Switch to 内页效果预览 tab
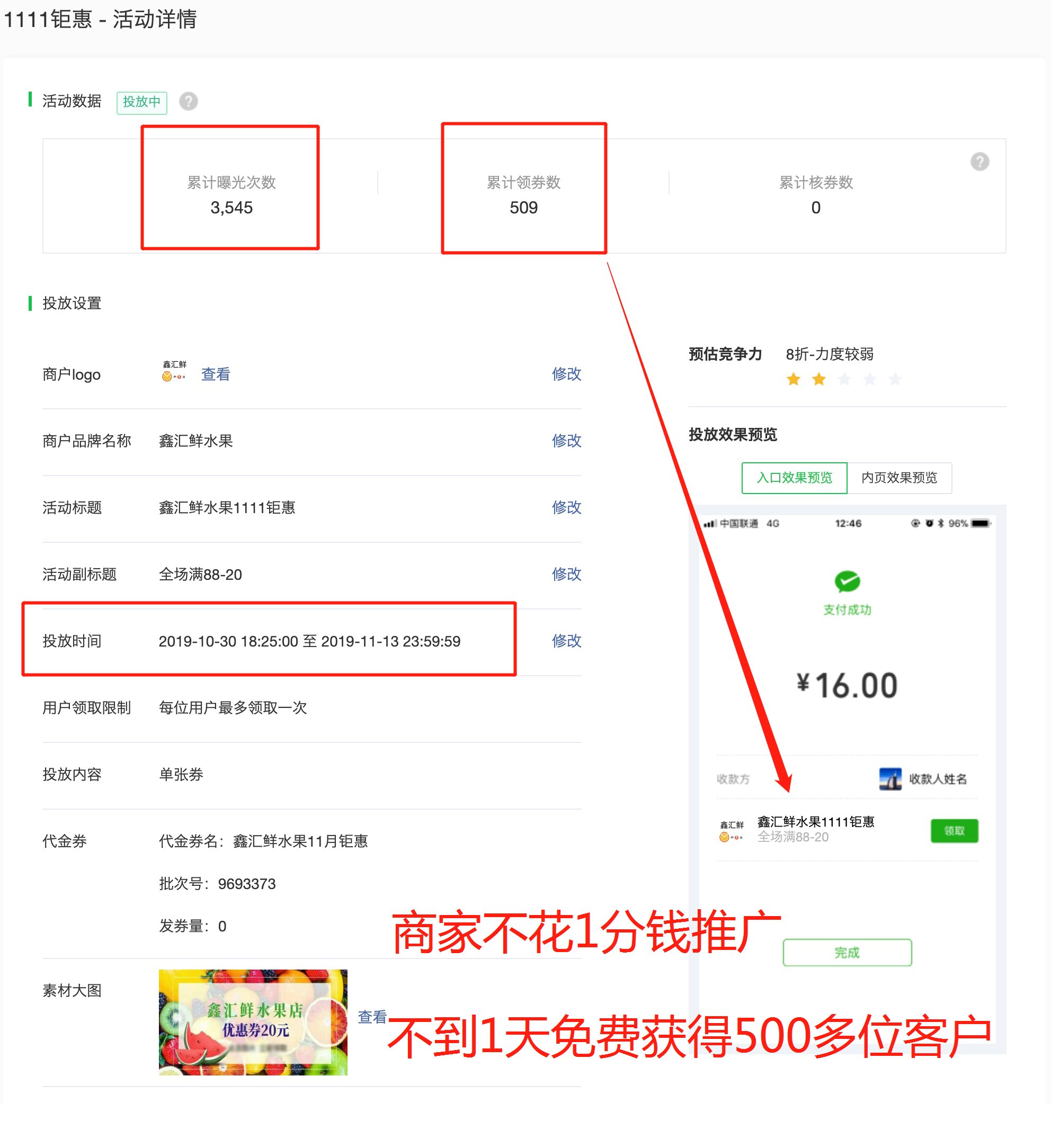1051x1148 pixels. (899, 477)
